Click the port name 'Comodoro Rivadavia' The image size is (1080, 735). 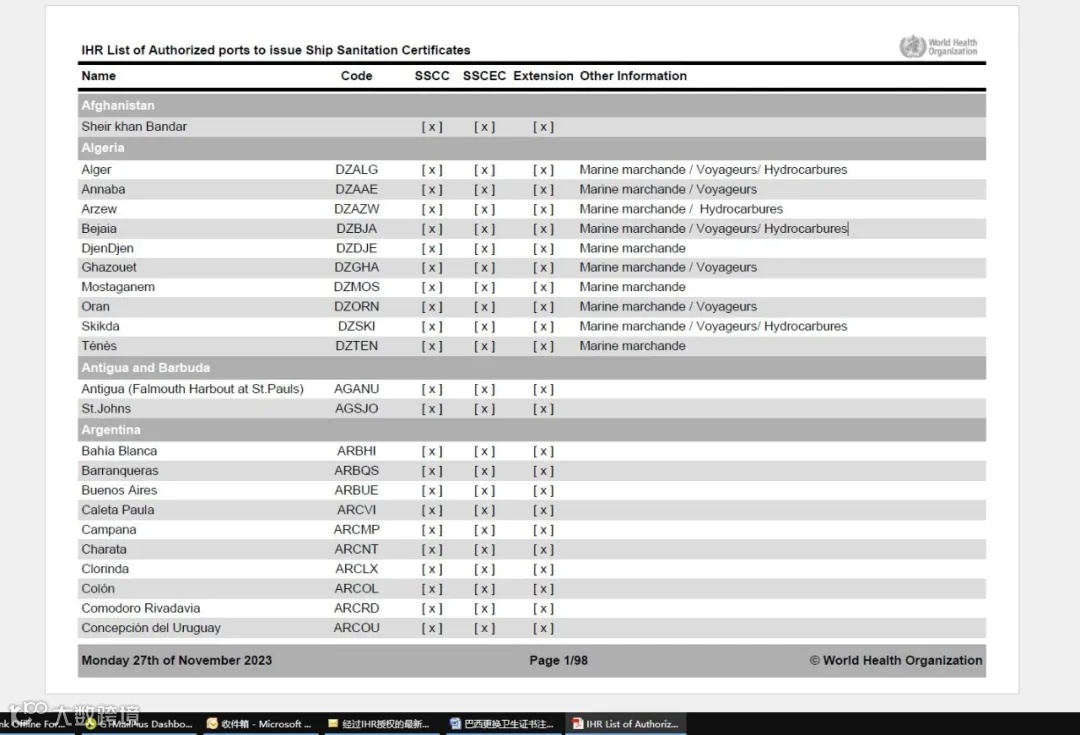click(x=141, y=608)
